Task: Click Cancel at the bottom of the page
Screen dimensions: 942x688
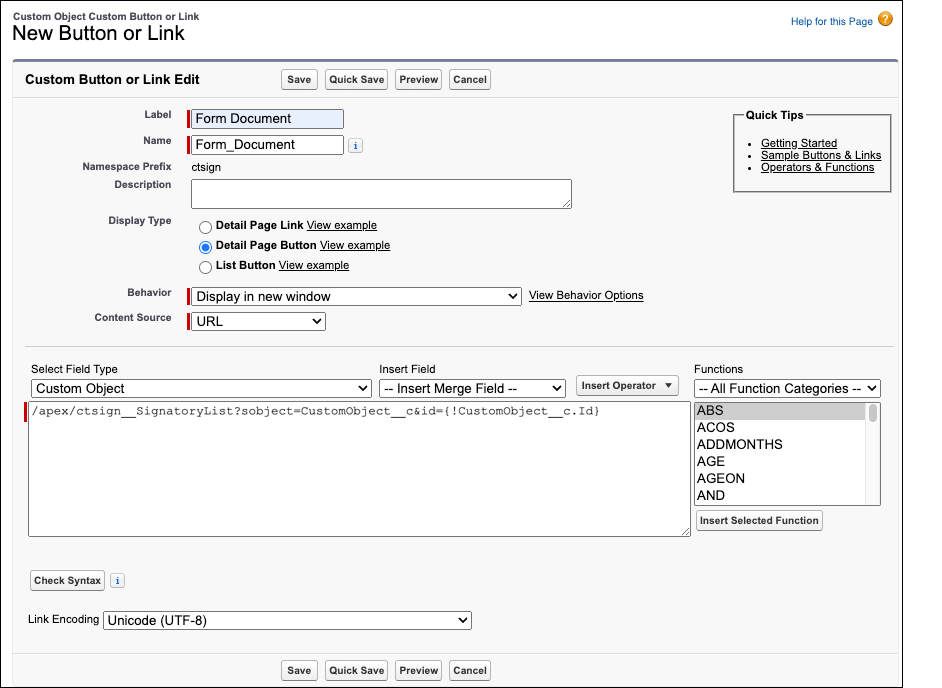Action: (469, 670)
